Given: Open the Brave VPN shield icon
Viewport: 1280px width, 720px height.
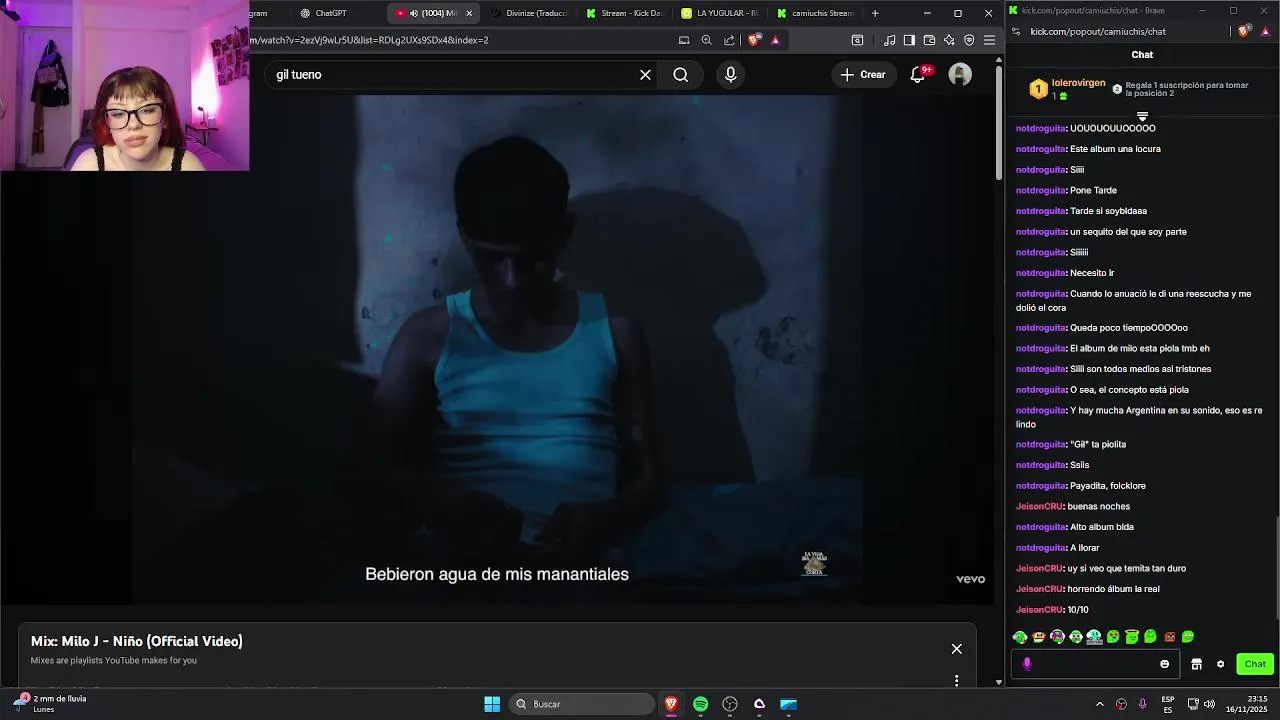Looking at the screenshot, I should (x=969, y=40).
